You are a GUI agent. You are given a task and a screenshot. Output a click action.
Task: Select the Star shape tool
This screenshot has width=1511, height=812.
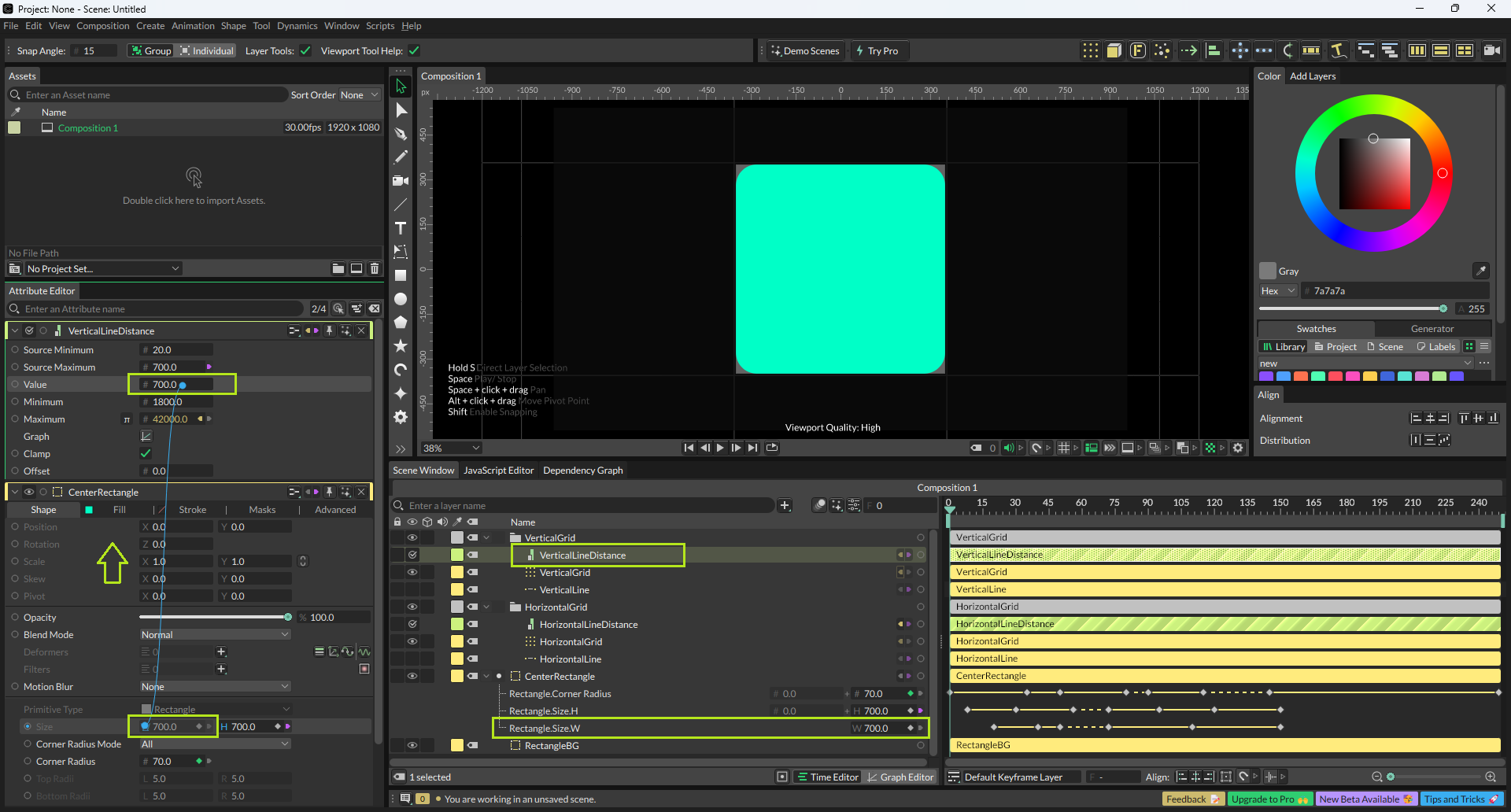pyautogui.click(x=401, y=346)
